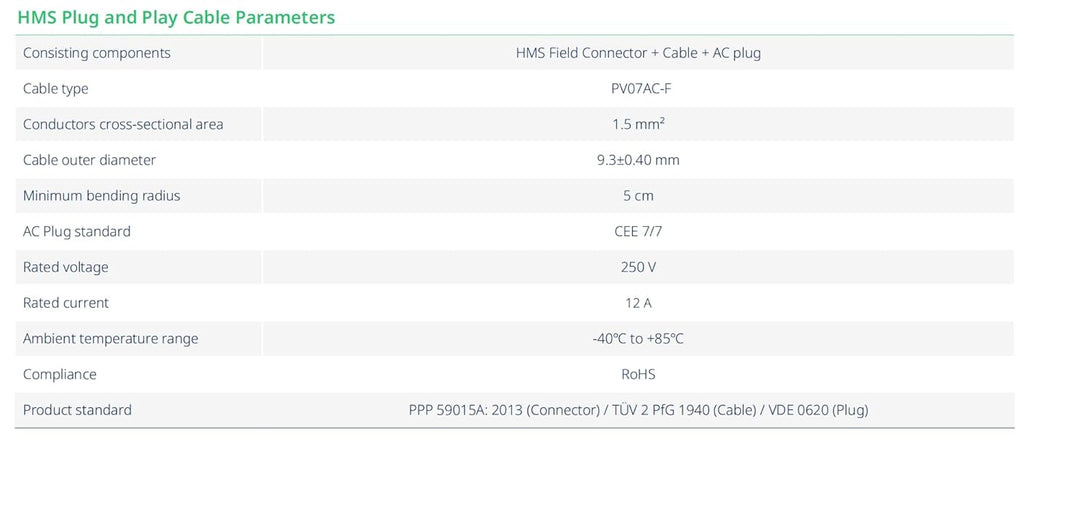
Task: Select the Product standard label
Action: pos(77,410)
